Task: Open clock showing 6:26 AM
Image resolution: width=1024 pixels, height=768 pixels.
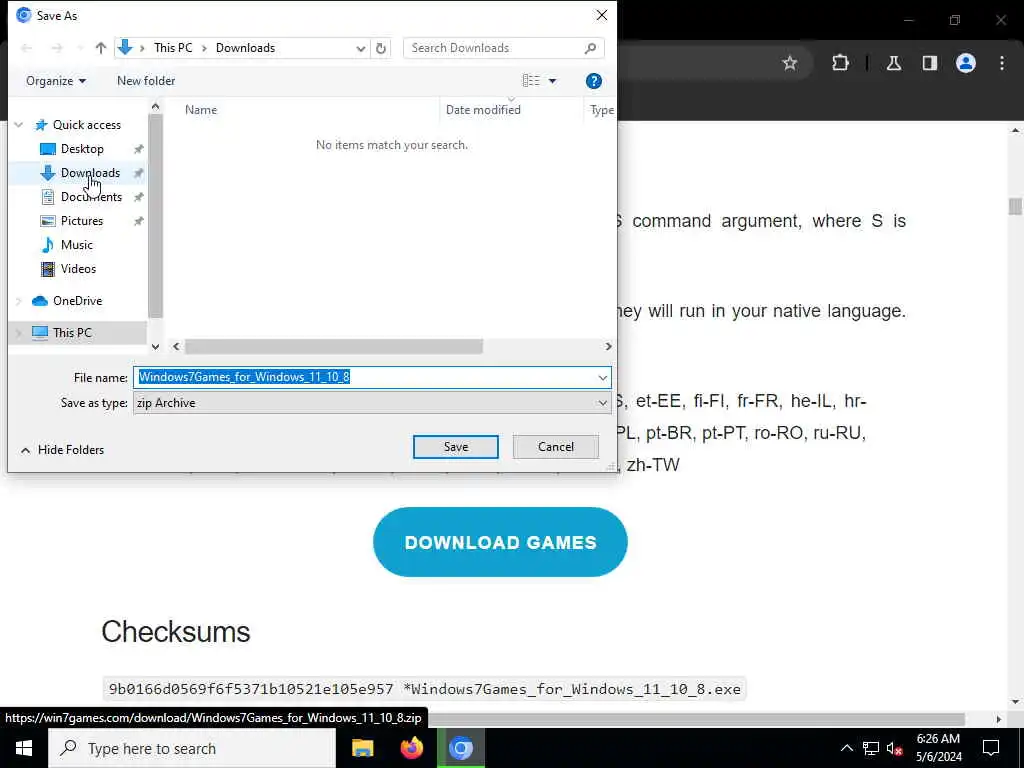Action: (938, 748)
